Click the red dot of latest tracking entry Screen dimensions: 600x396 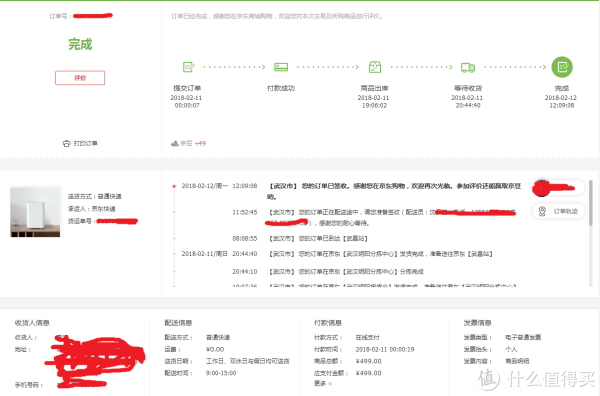[174, 186]
